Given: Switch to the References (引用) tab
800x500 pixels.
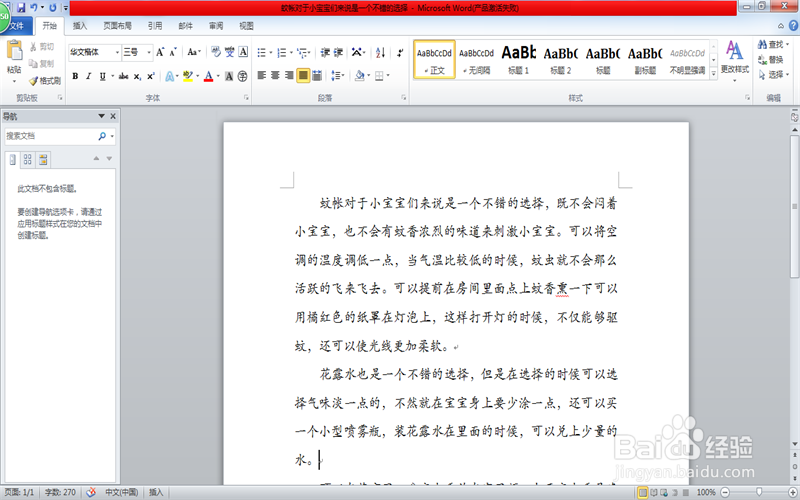Looking at the screenshot, I should pyautogui.click(x=155, y=26).
